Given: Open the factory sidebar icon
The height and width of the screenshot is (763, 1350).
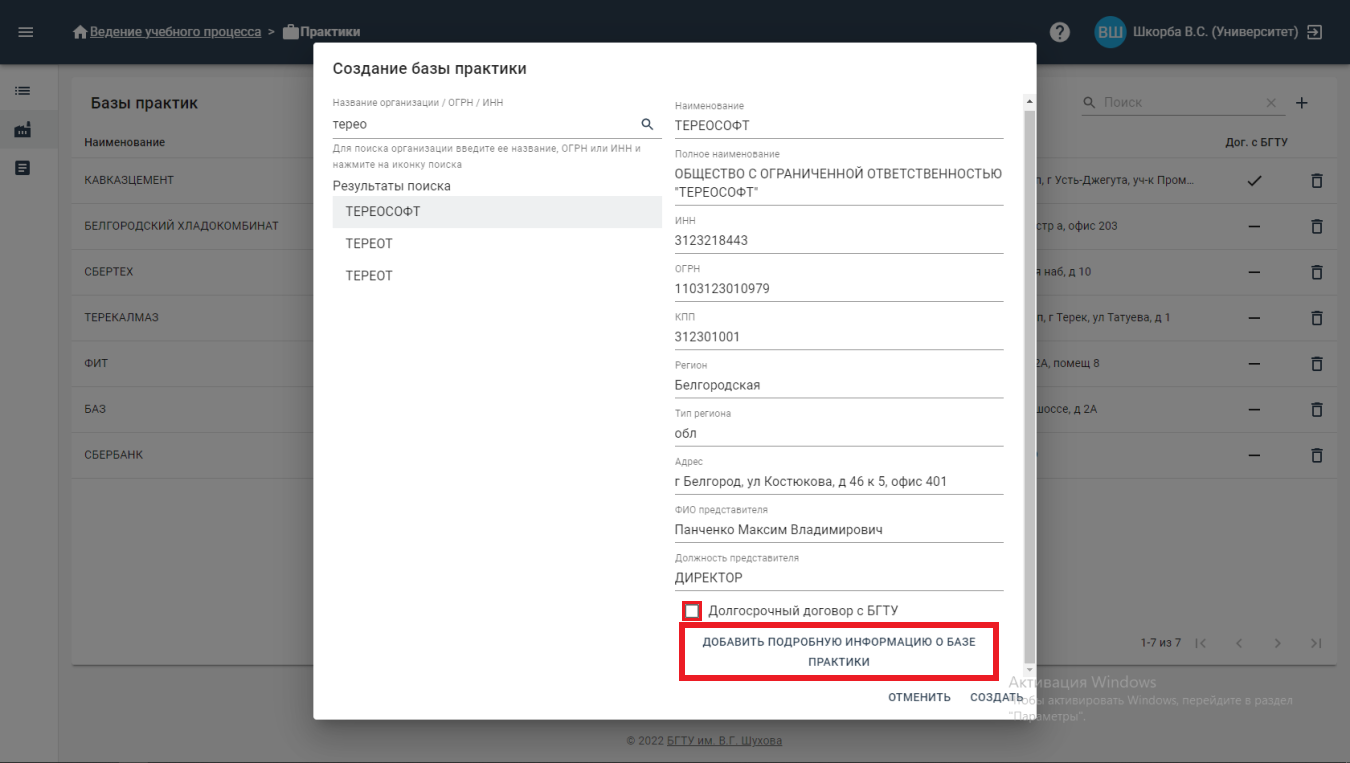Looking at the screenshot, I should point(22,129).
